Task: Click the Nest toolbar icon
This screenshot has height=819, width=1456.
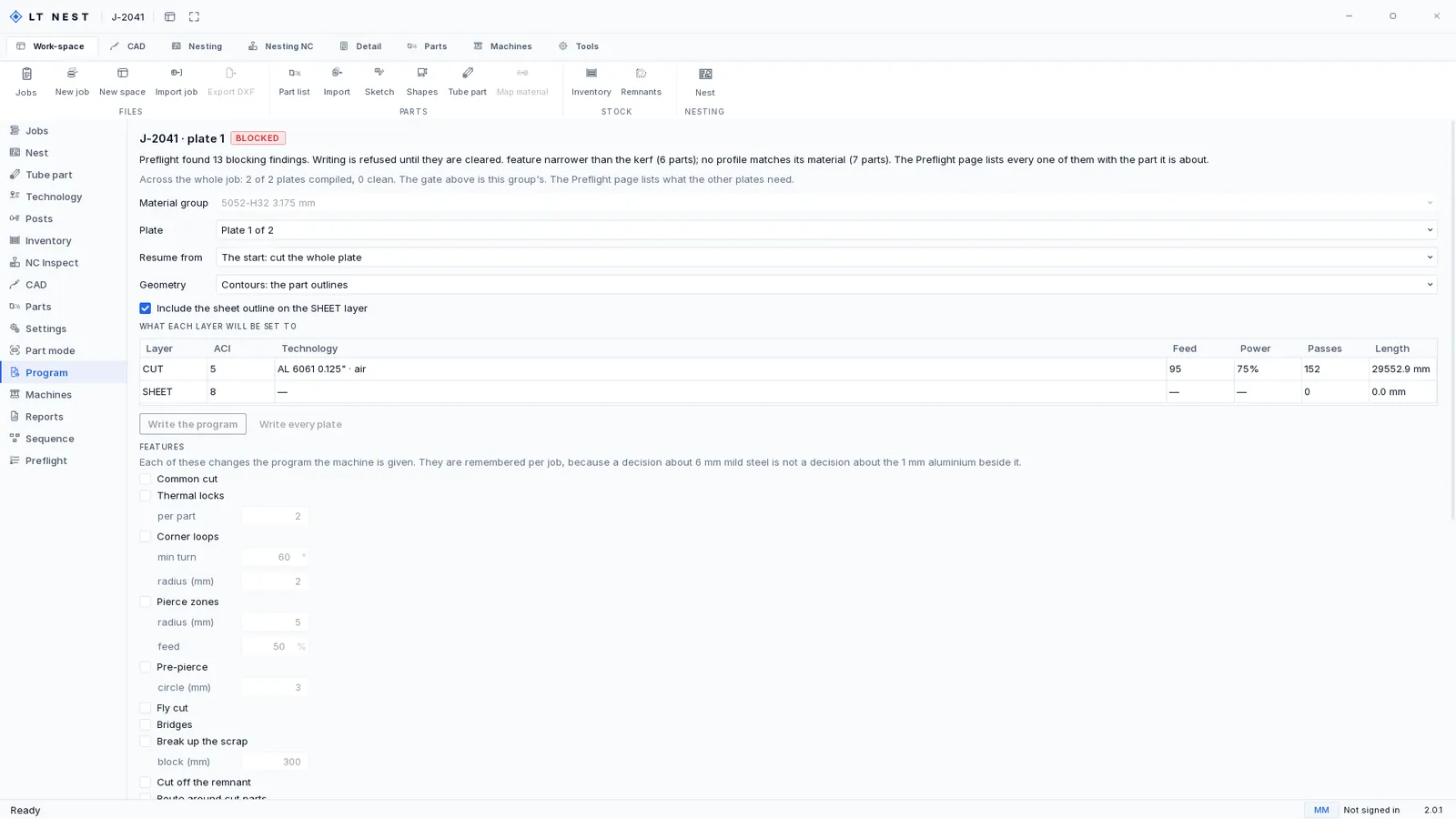Action: pos(704,81)
